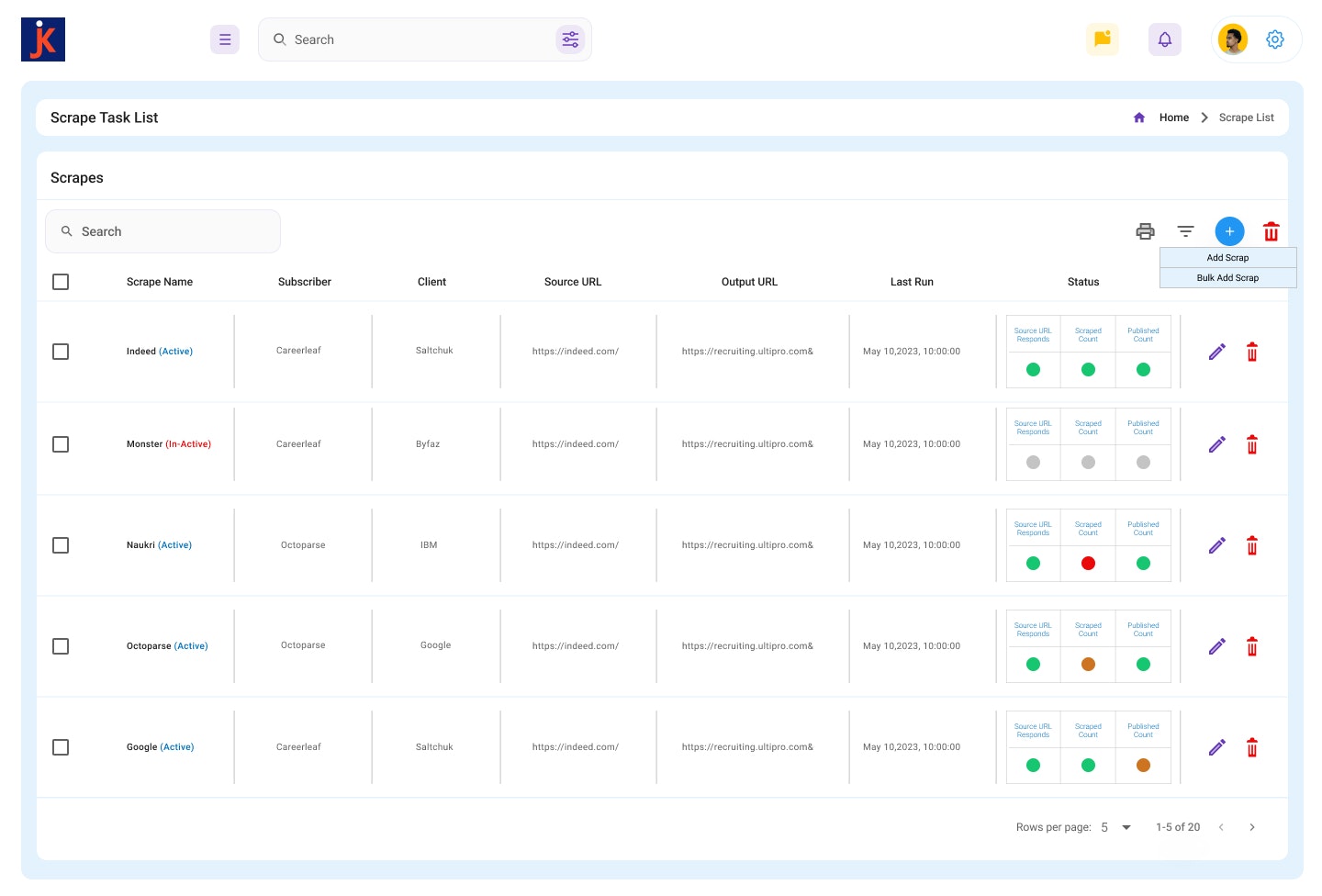Click Naukri red Scraped Count status dot
The image size is (1322, 896).
[x=1088, y=564]
